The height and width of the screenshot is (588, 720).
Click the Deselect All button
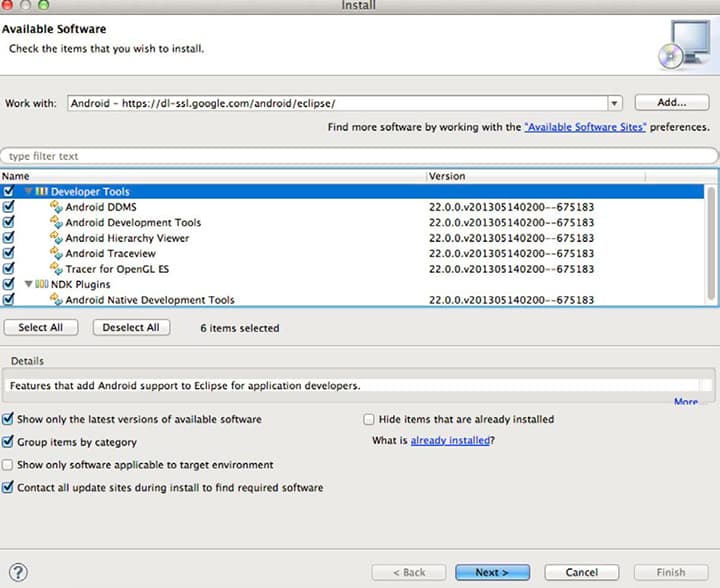tap(131, 327)
